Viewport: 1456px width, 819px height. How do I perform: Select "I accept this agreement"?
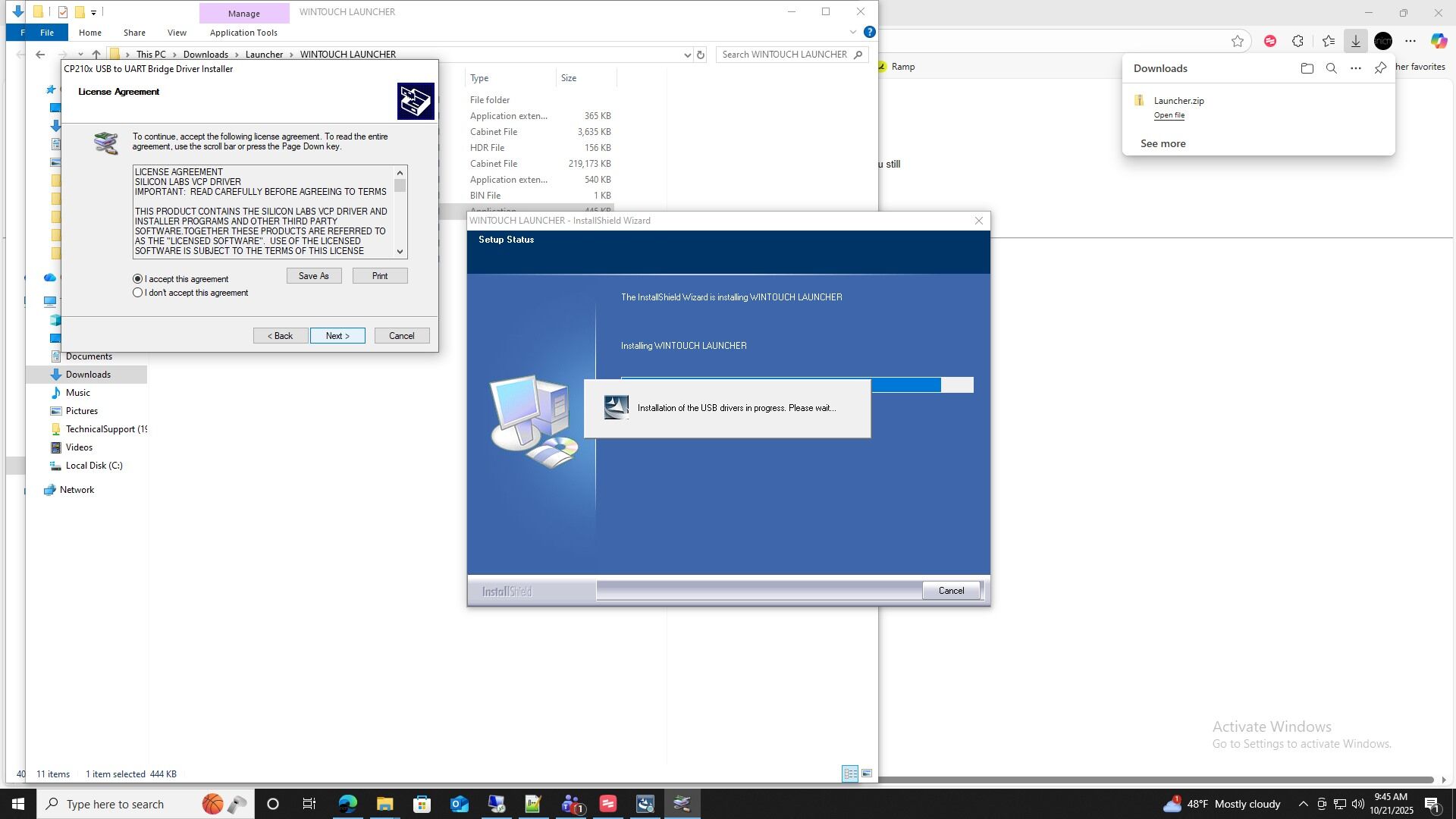(x=138, y=279)
